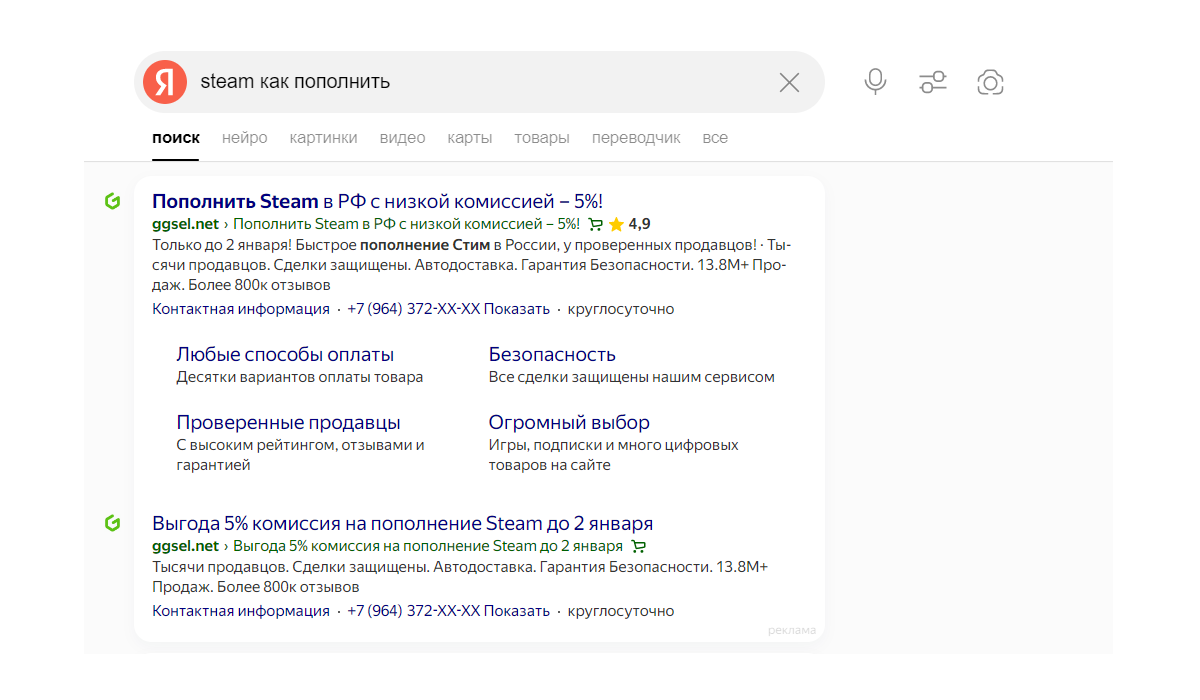Open the 'Безопасность' sitelink
This screenshot has height=700, width=1200.
[x=552, y=354]
